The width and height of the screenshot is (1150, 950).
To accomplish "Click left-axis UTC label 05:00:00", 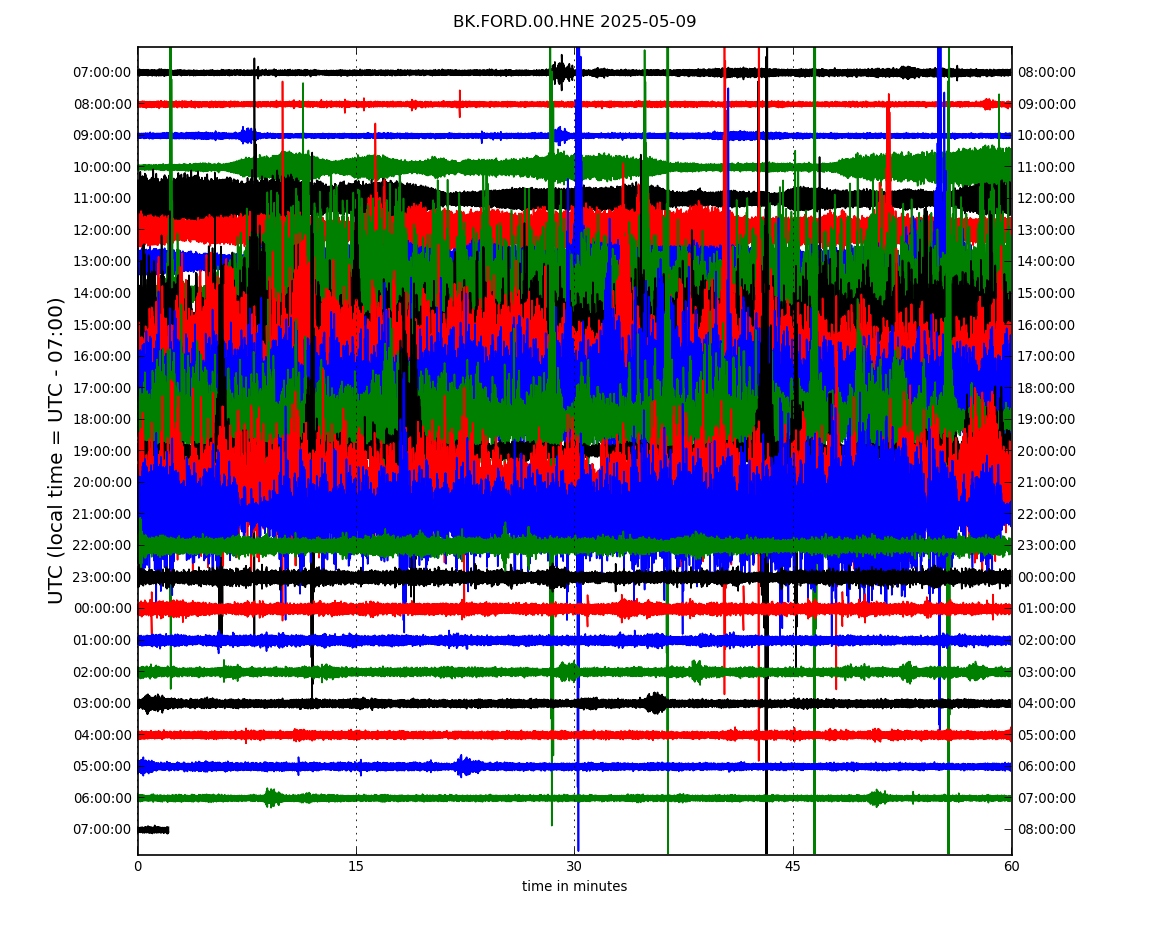I will (x=103, y=767).
